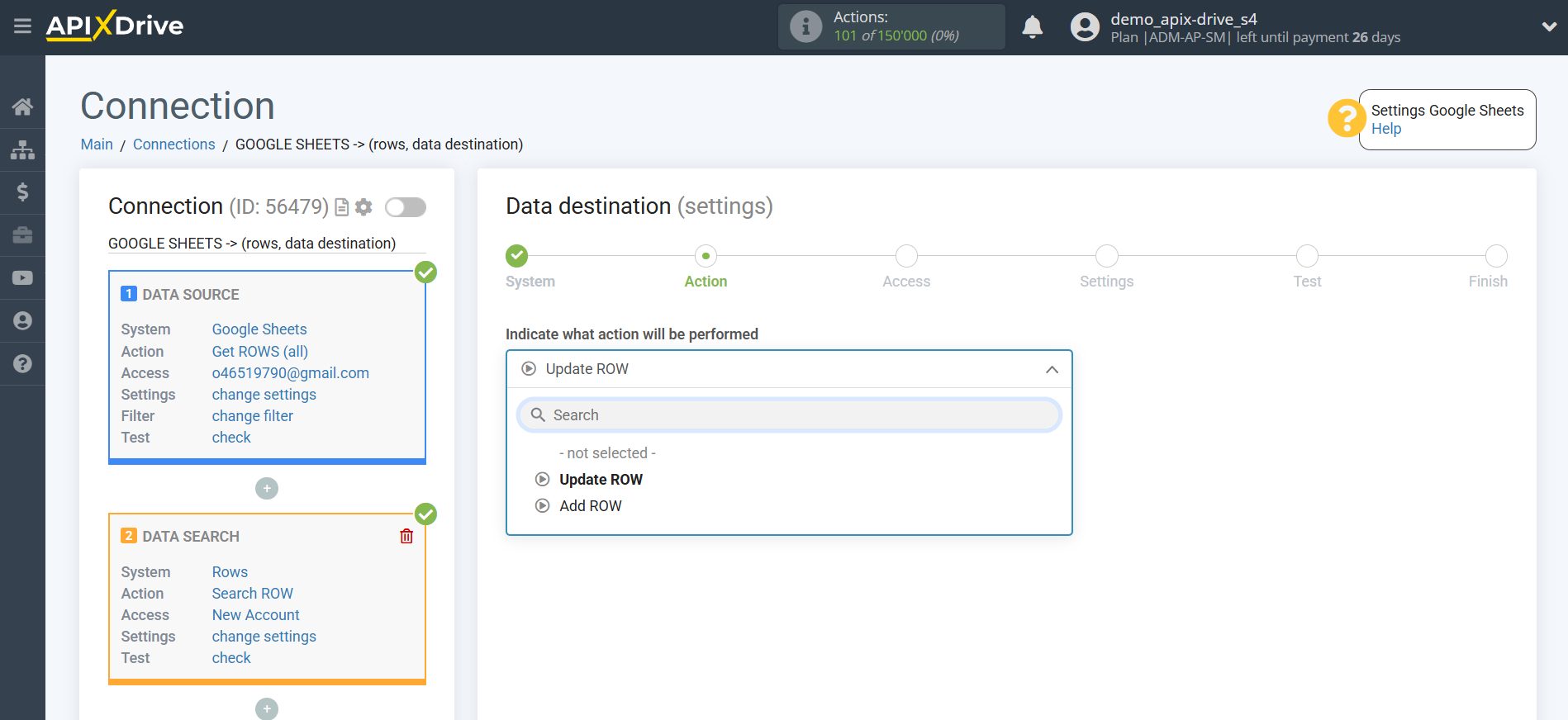Click 'change filter' link in Data Source
Viewport: 1568px width, 720px height.
point(252,416)
